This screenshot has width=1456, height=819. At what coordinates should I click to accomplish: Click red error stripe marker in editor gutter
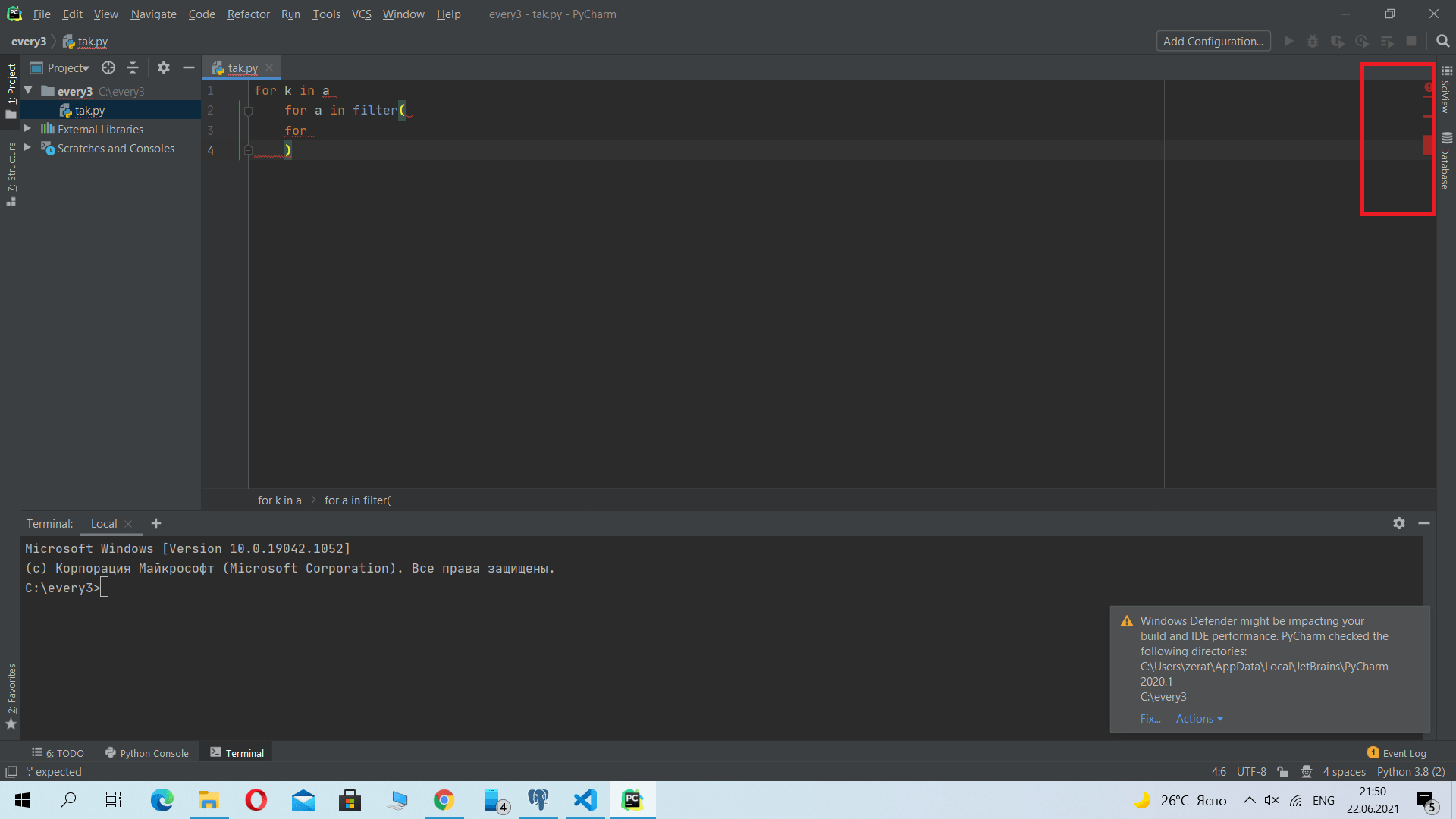click(1427, 145)
